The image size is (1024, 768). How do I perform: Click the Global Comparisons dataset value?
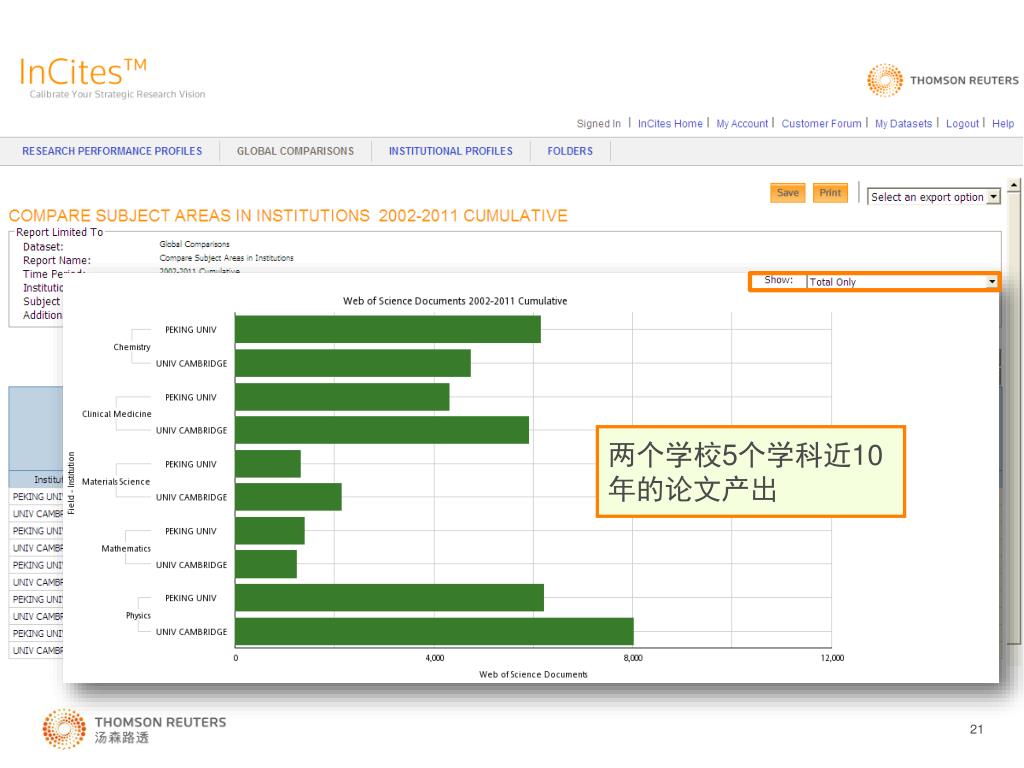[195, 244]
